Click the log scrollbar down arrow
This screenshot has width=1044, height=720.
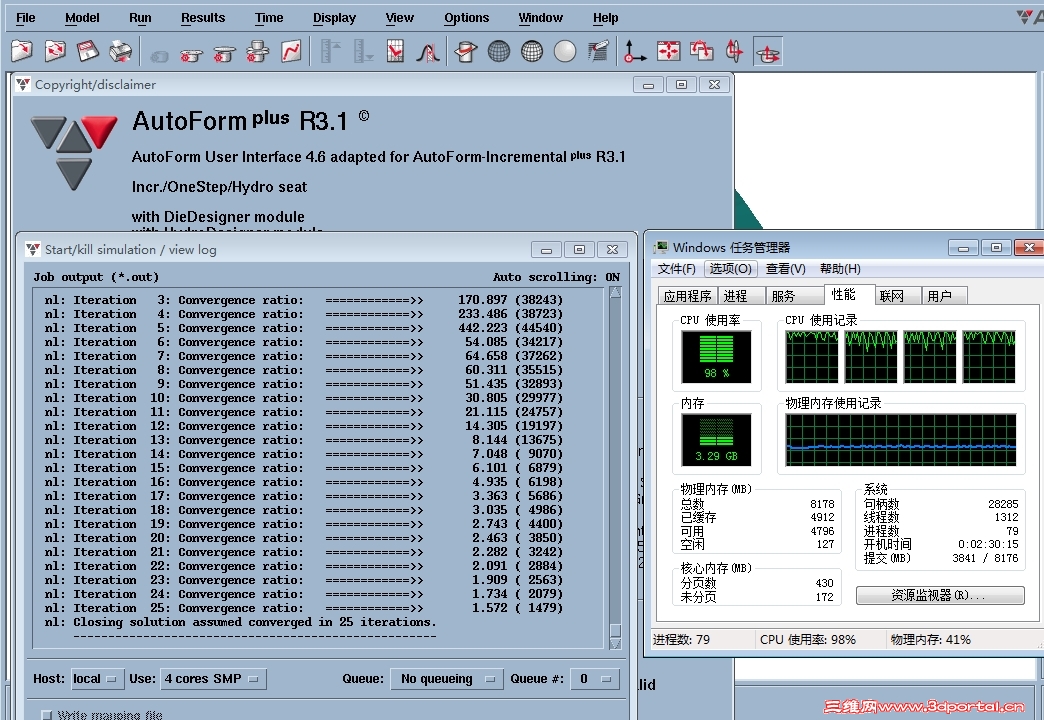[615, 644]
